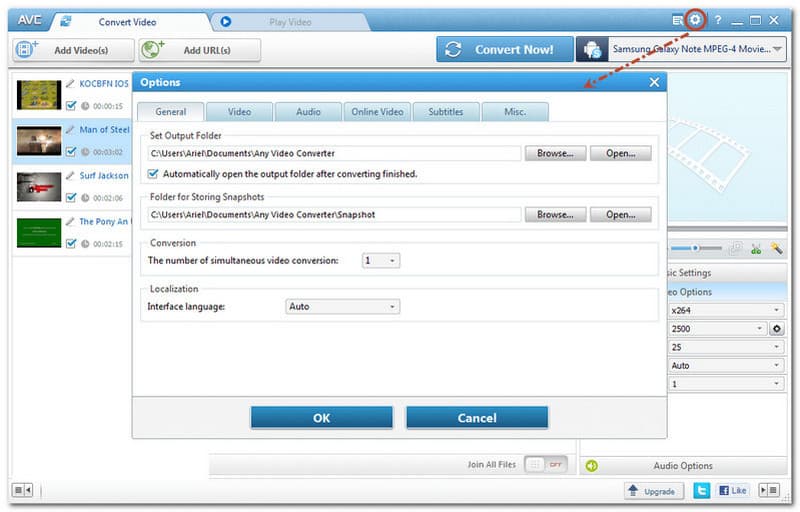Select the Man of Steel video thumbnail
800x512 pixels.
(x=39, y=140)
